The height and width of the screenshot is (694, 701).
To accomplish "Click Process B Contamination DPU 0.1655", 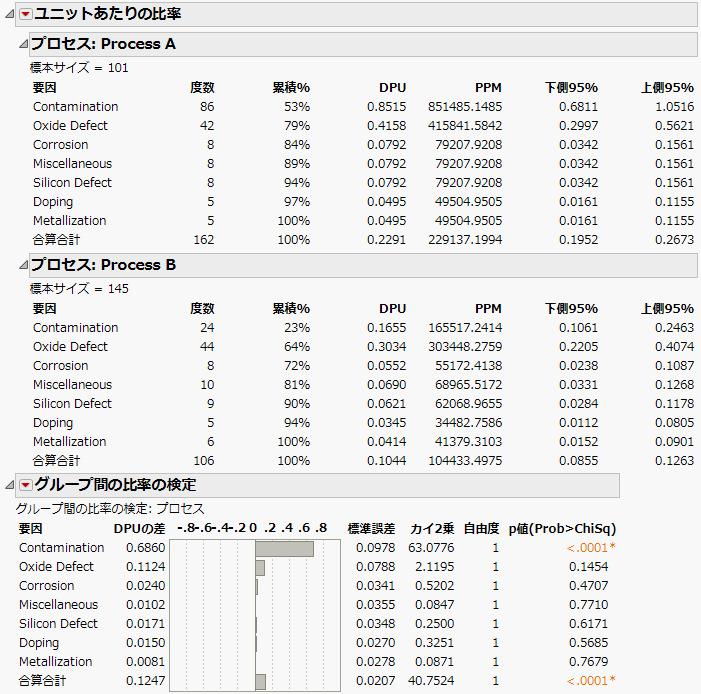I will (x=386, y=327).
